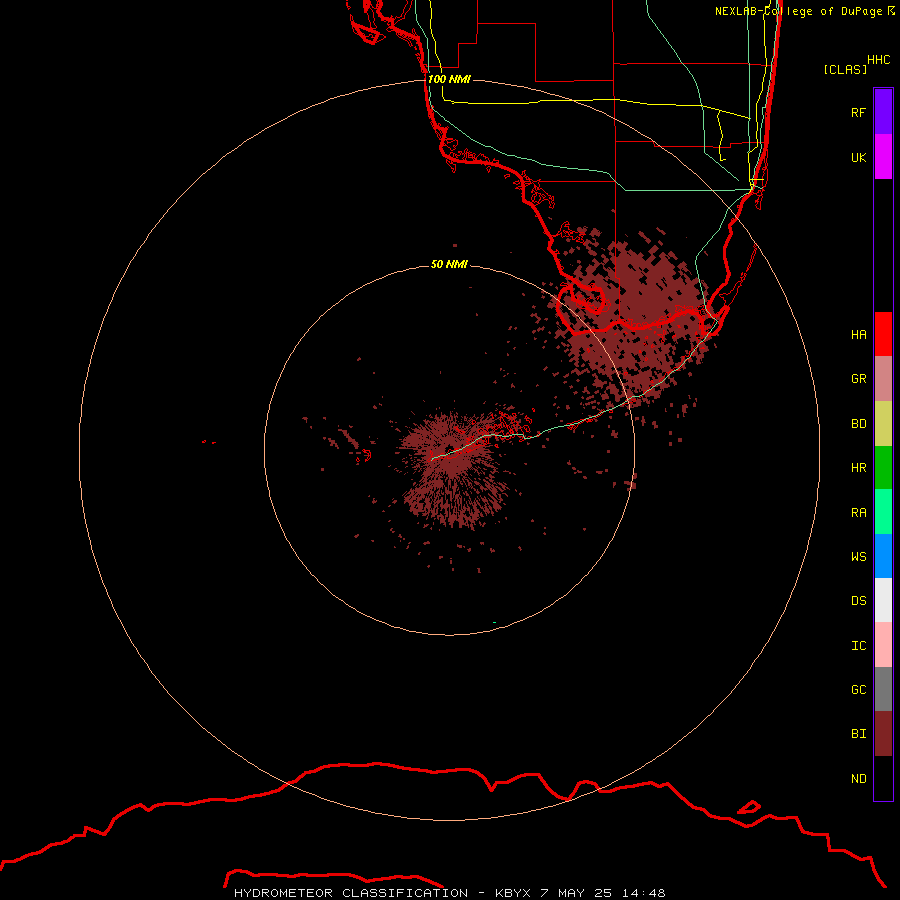Click the dark green HR legend swatch
900x900 pixels.
[x=883, y=468]
